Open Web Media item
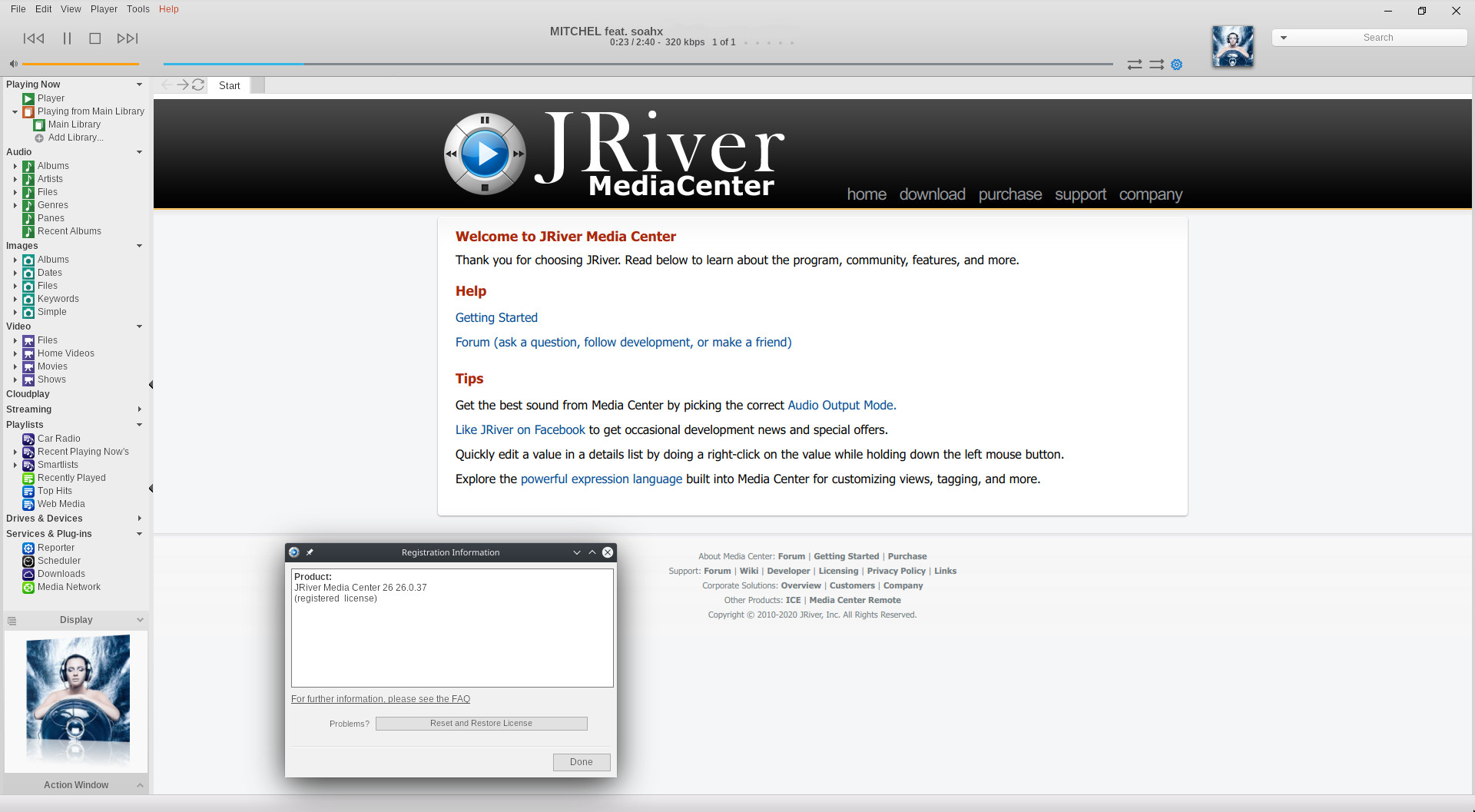Image resolution: width=1475 pixels, height=812 pixels. (61, 504)
